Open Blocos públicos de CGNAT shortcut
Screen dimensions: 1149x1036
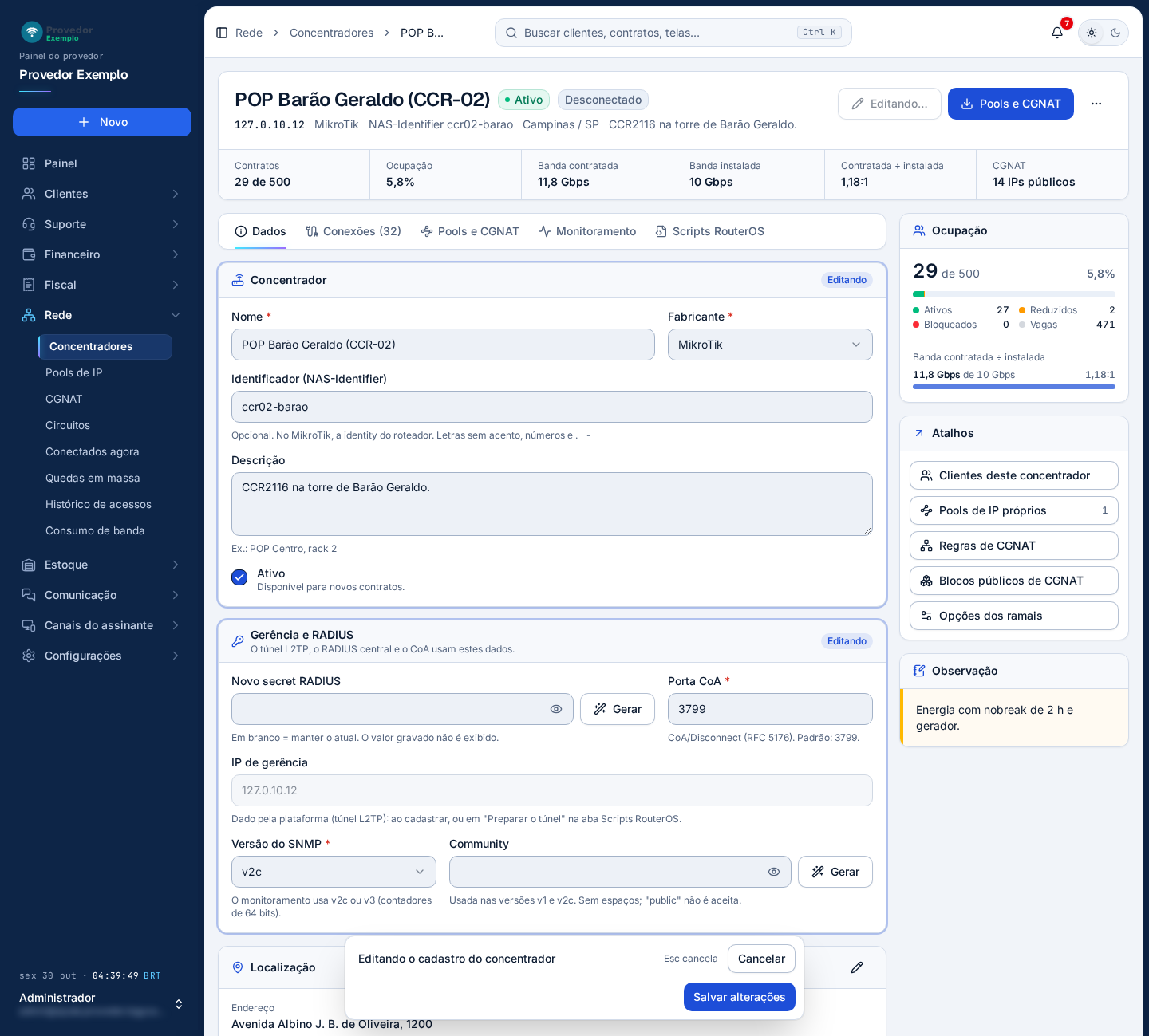click(1014, 581)
